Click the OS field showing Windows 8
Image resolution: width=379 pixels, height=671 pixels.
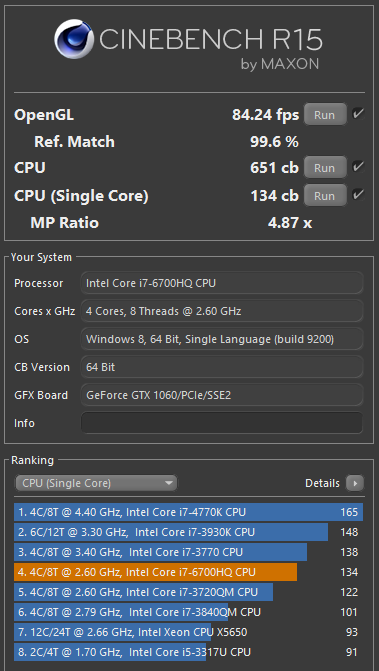click(x=222, y=339)
